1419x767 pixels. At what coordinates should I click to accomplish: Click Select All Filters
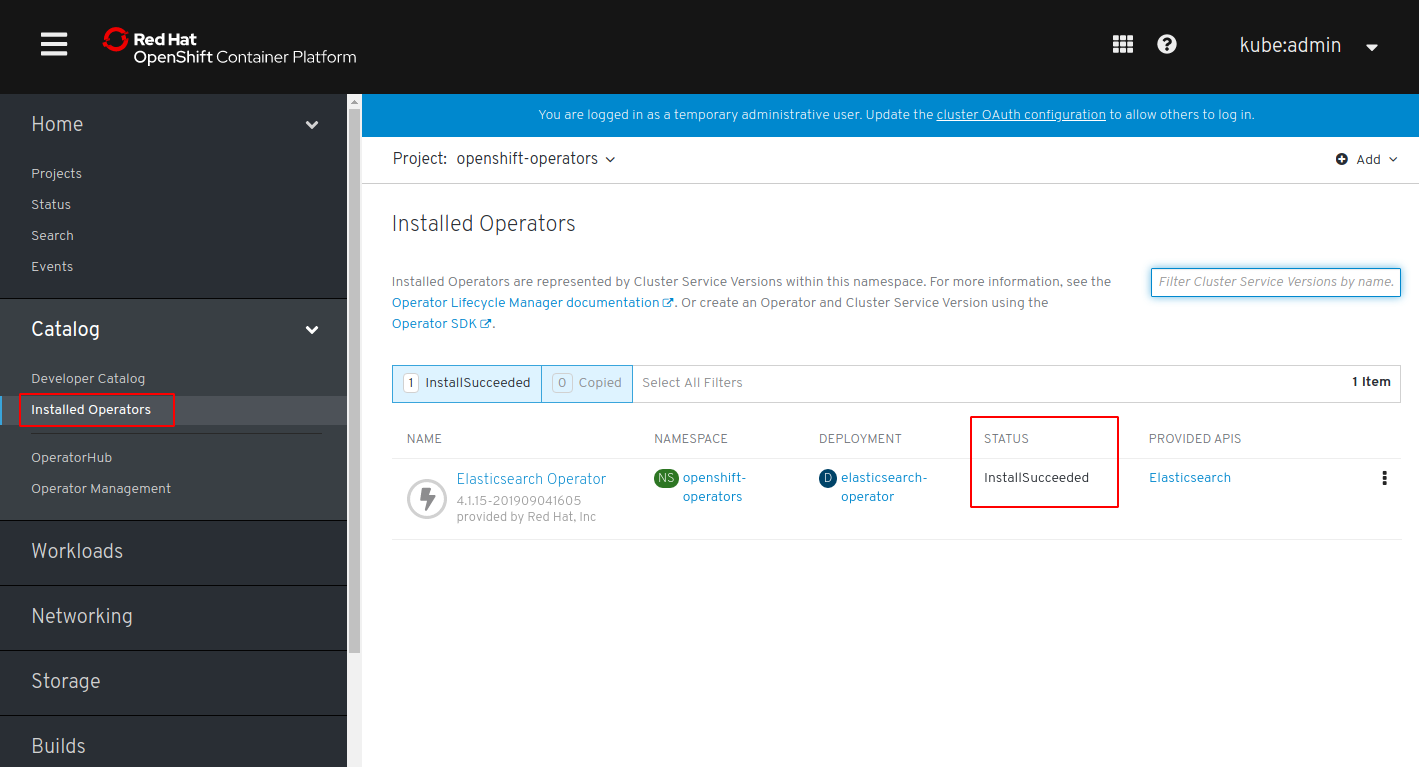click(x=692, y=383)
